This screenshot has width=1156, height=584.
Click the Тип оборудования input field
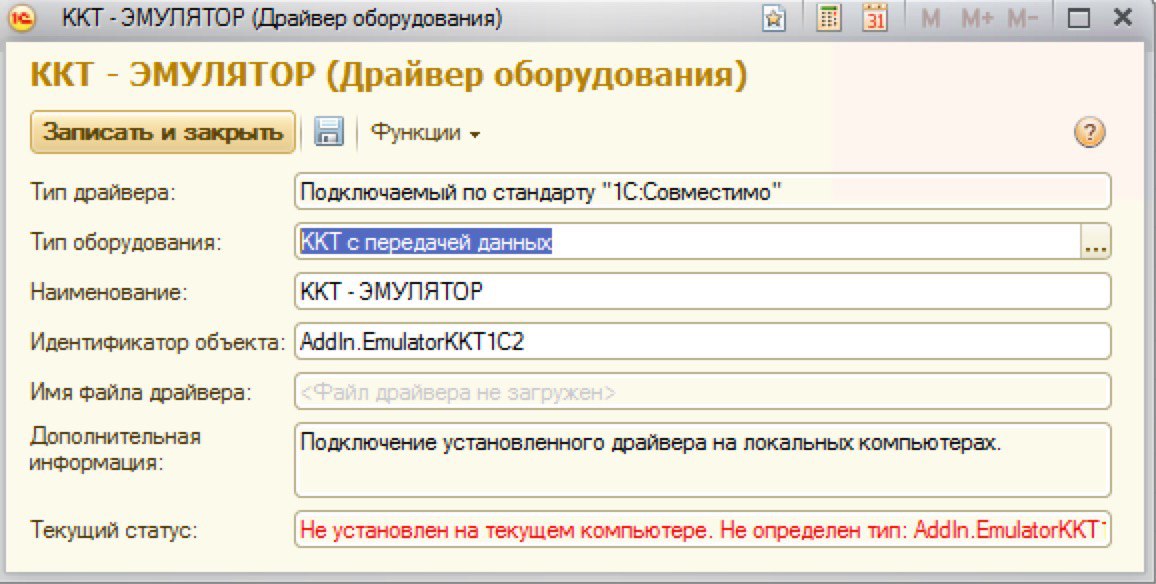click(x=687, y=243)
